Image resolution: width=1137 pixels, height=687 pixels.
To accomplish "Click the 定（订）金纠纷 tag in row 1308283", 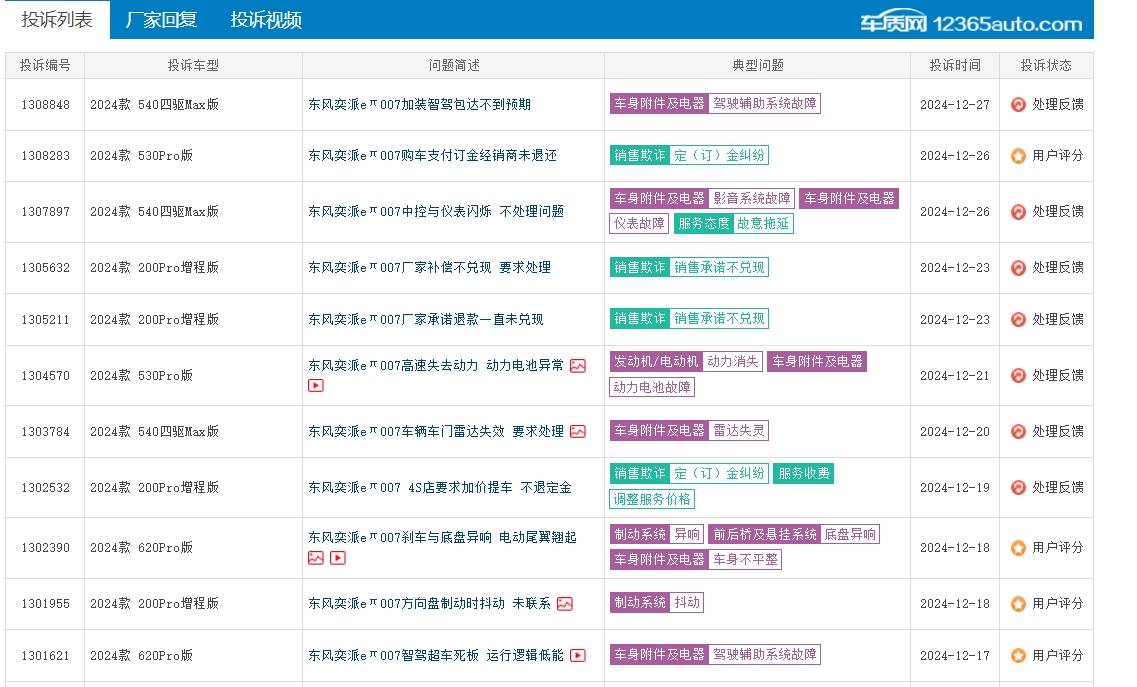I will 719,155.
